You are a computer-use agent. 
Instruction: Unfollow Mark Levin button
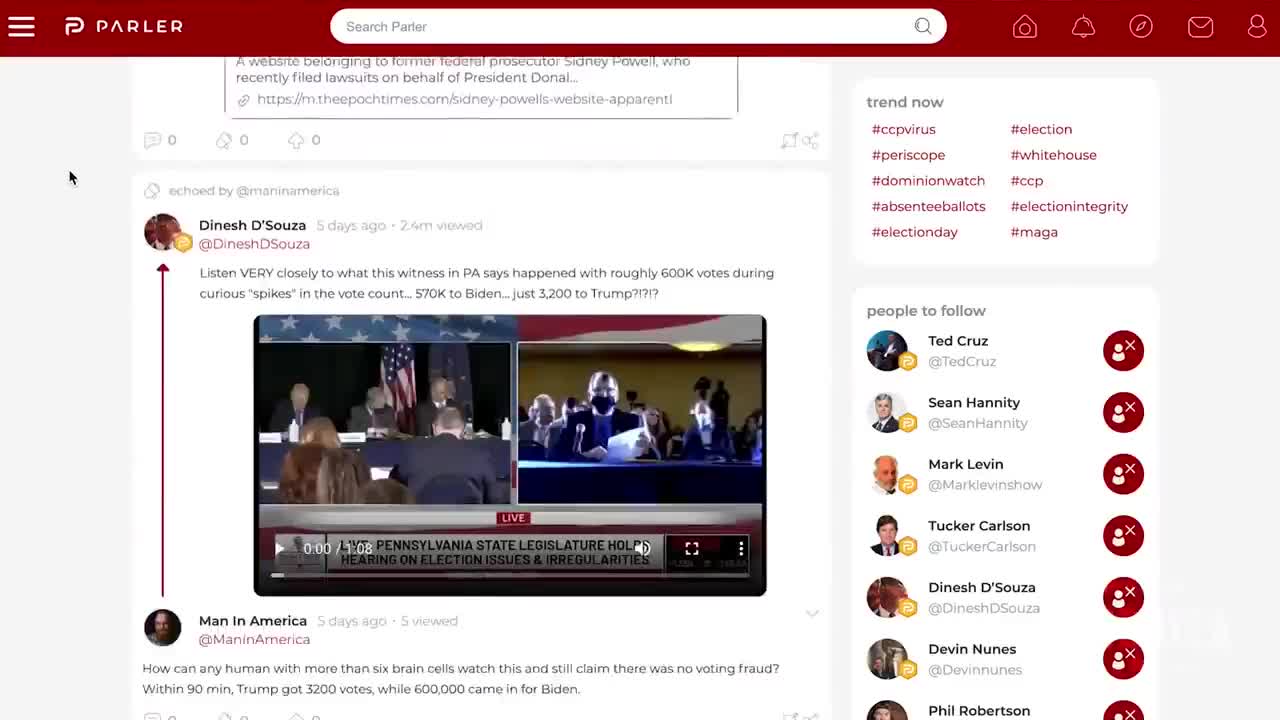(x=1123, y=474)
